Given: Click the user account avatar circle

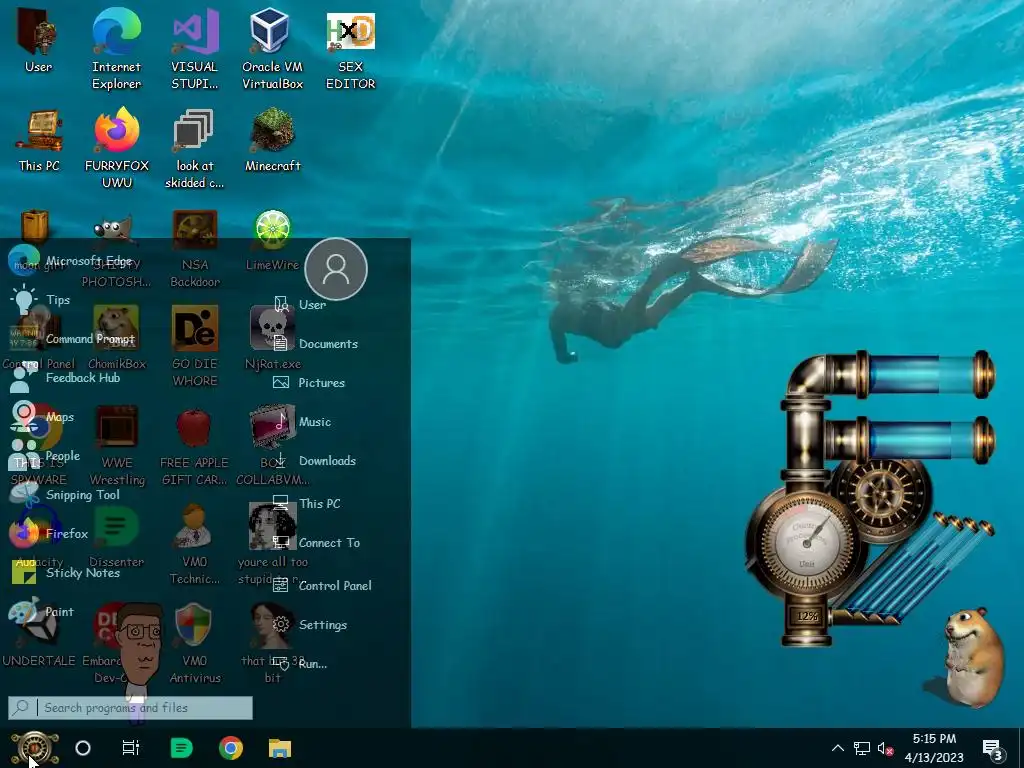Looking at the screenshot, I should click(x=336, y=269).
